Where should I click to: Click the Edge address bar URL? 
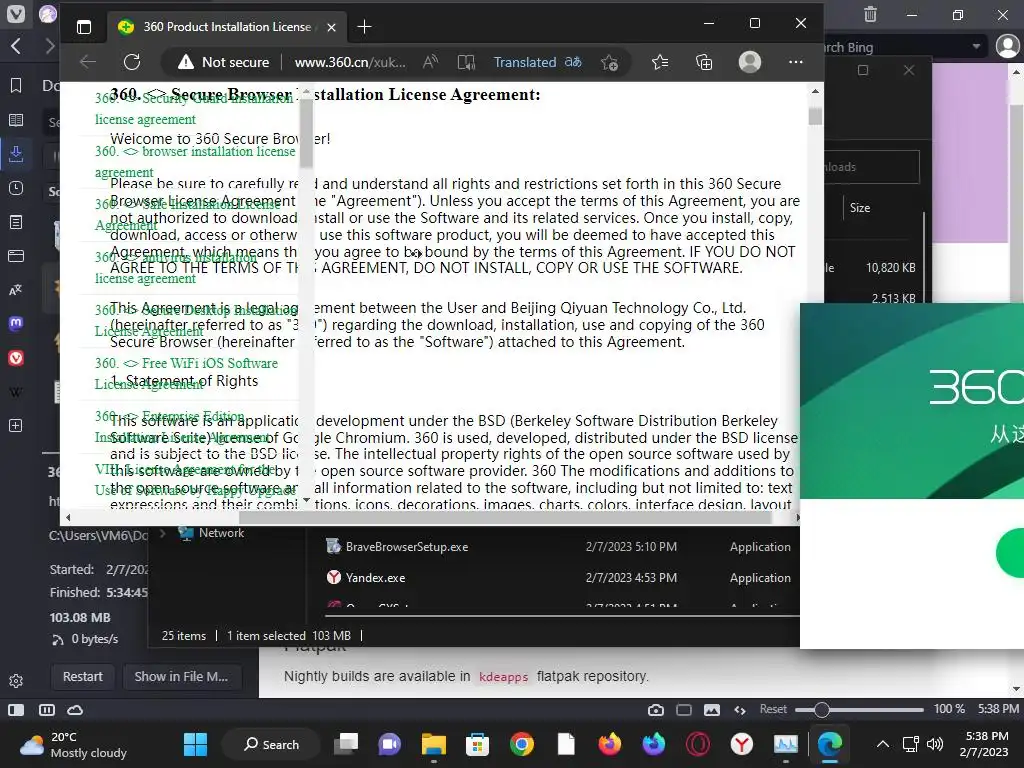click(x=350, y=62)
